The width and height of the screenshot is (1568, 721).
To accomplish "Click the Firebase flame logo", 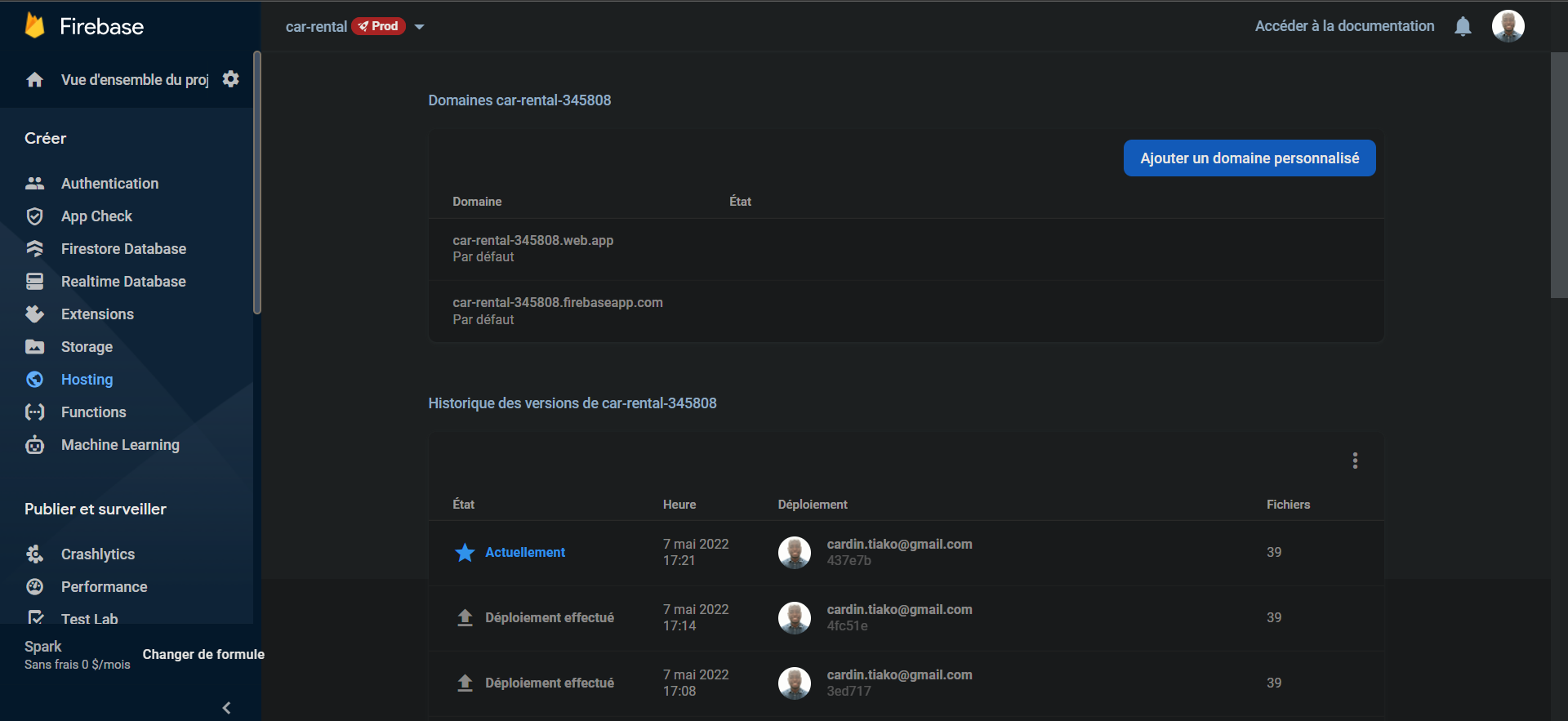I will click(34, 25).
